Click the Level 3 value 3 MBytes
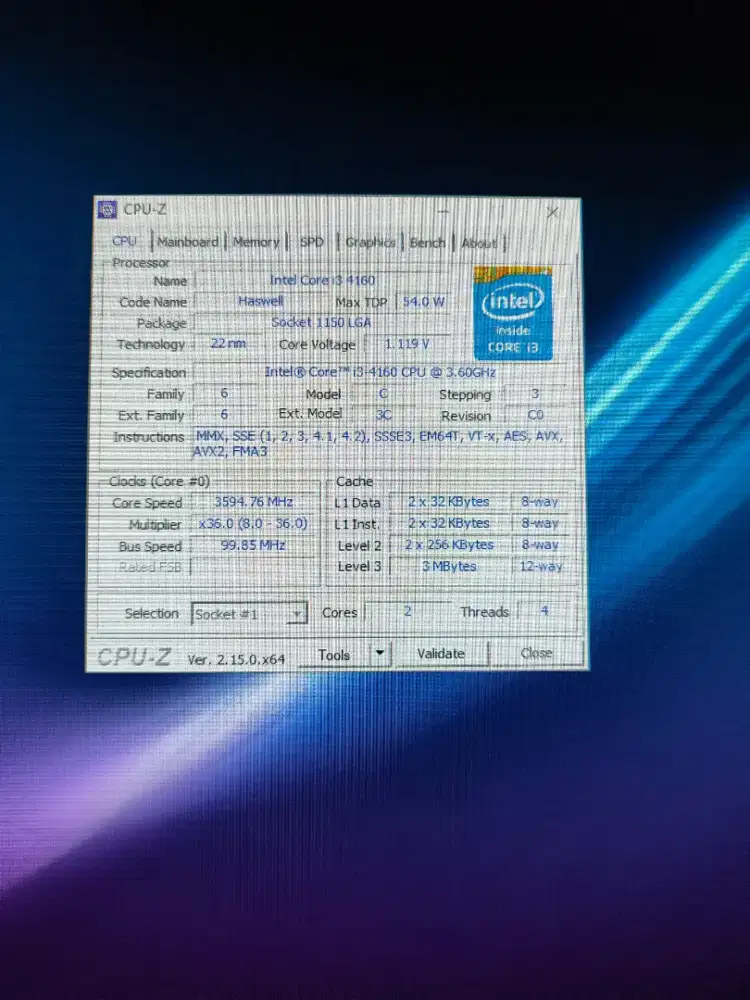The width and height of the screenshot is (750, 1000). coord(449,566)
